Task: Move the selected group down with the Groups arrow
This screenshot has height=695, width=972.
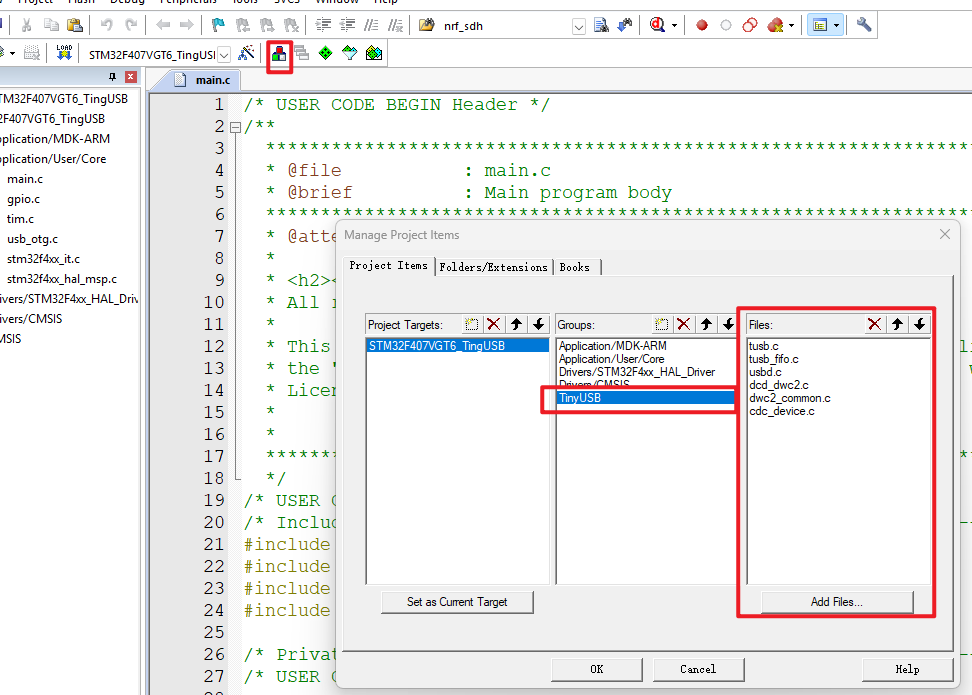Action: tap(728, 324)
